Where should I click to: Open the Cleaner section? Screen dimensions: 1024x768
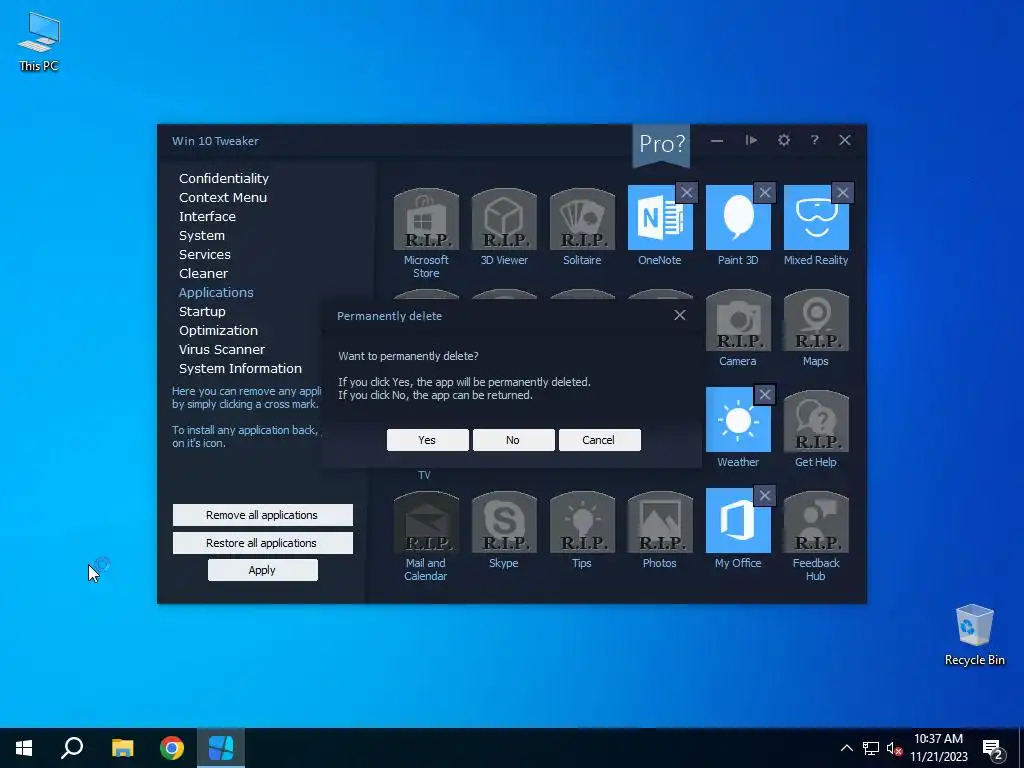point(203,273)
